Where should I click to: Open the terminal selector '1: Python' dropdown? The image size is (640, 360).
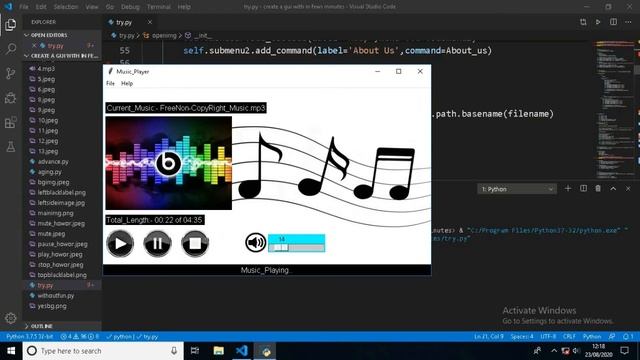point(517,189)
